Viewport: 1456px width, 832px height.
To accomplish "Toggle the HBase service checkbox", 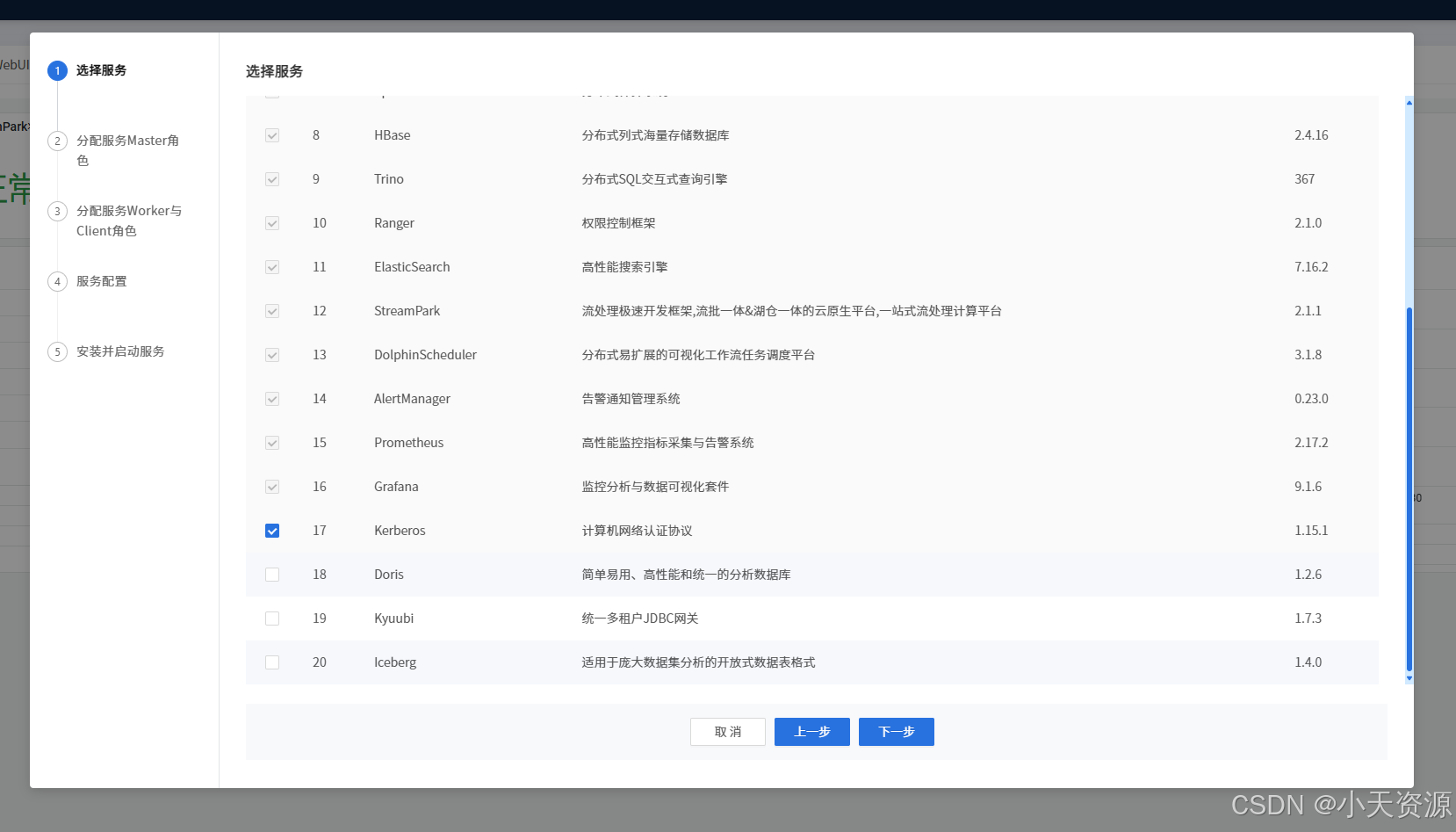I will [x=272, y=135].
